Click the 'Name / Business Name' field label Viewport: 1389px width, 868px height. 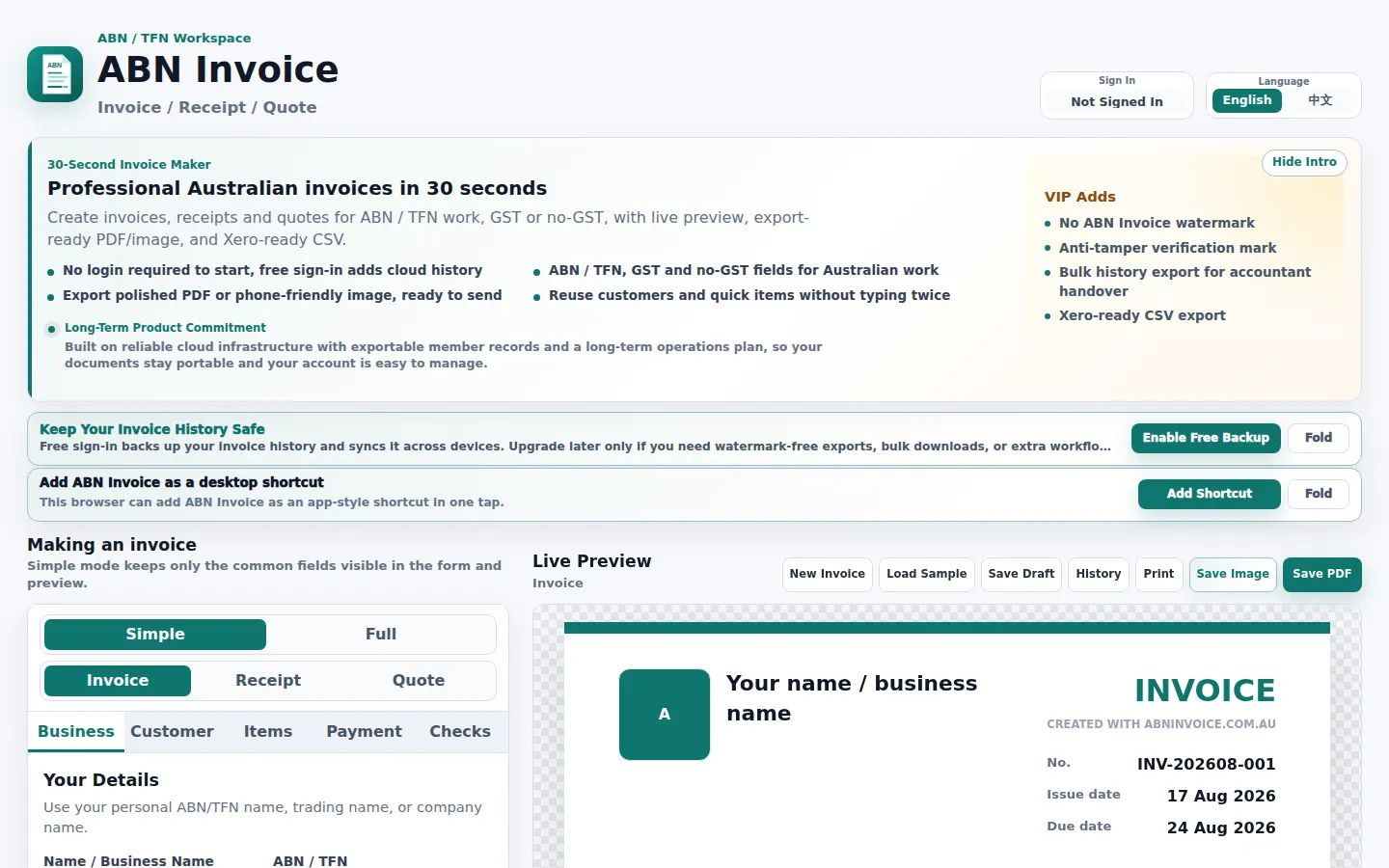128,860
